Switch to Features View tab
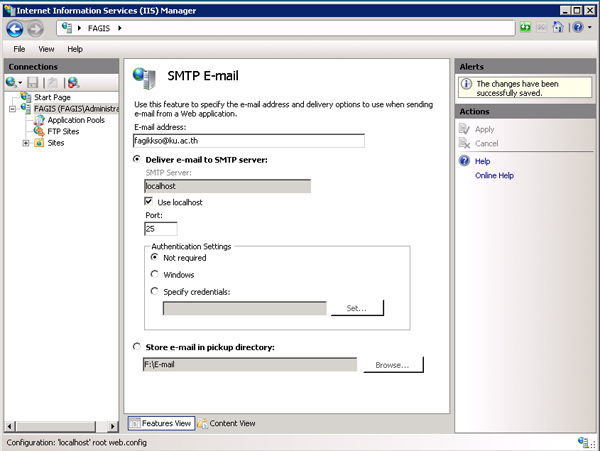The width and height of the screenshot is (600, 451). [161, 423]
